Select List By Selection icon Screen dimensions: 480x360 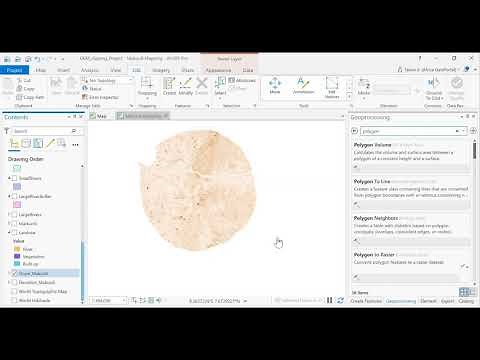38,144
